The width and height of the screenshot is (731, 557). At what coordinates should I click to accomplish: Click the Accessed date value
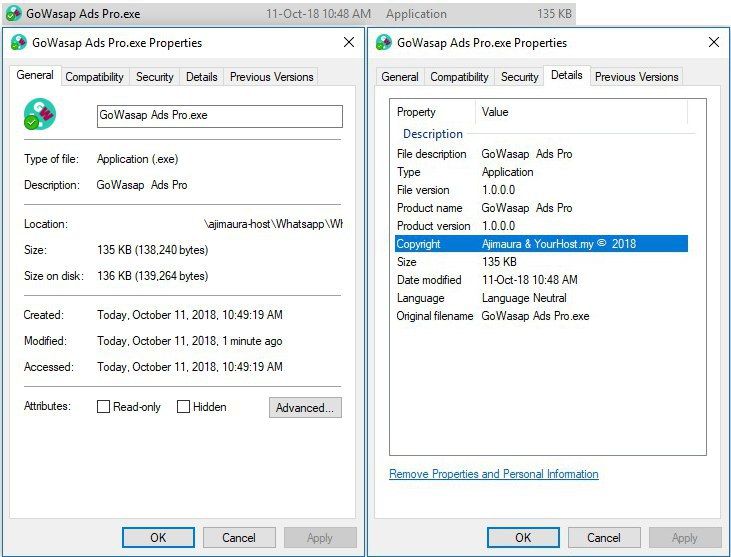pos(190,367)
